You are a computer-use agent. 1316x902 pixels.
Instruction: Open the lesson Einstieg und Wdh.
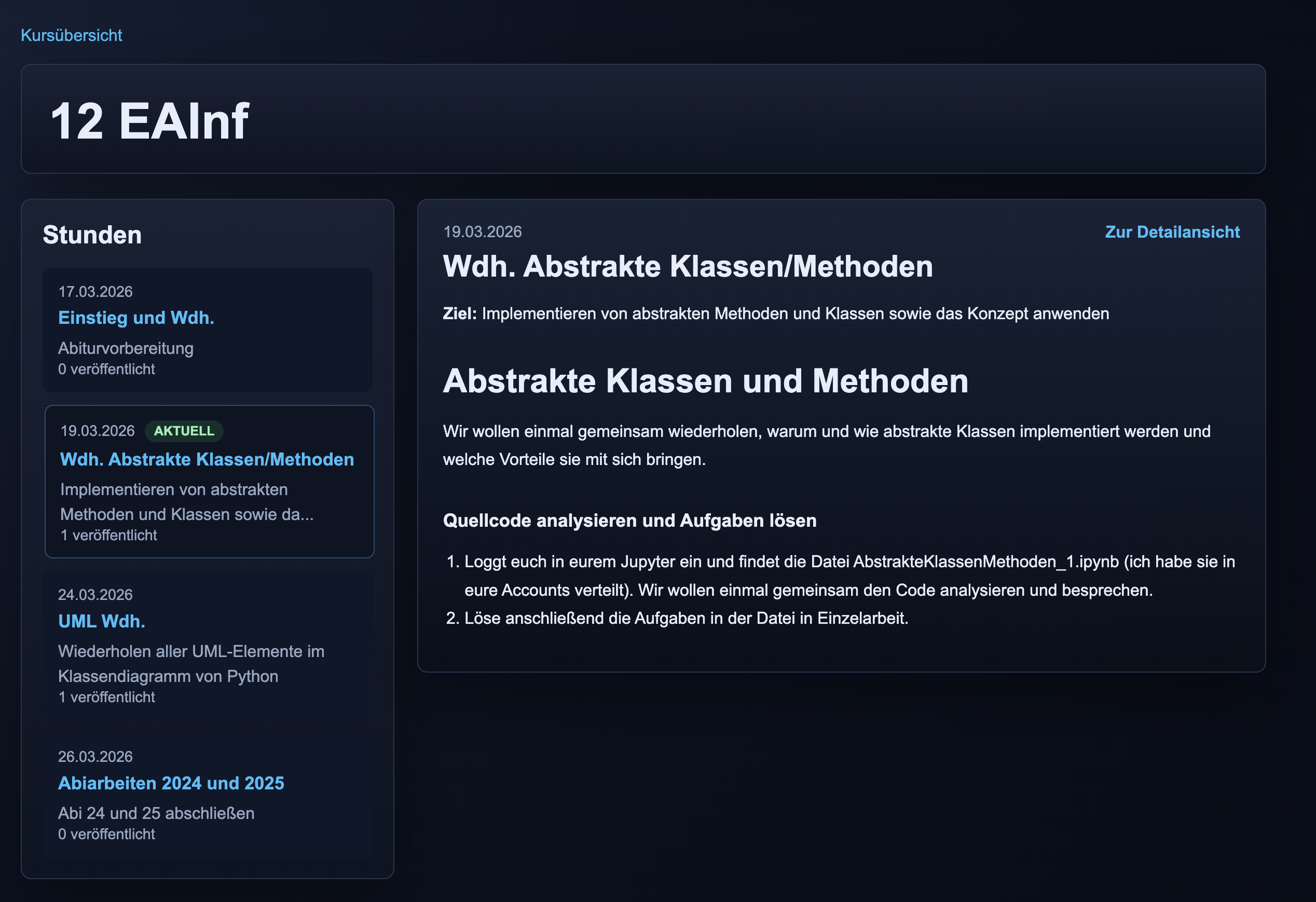(136, 318)
